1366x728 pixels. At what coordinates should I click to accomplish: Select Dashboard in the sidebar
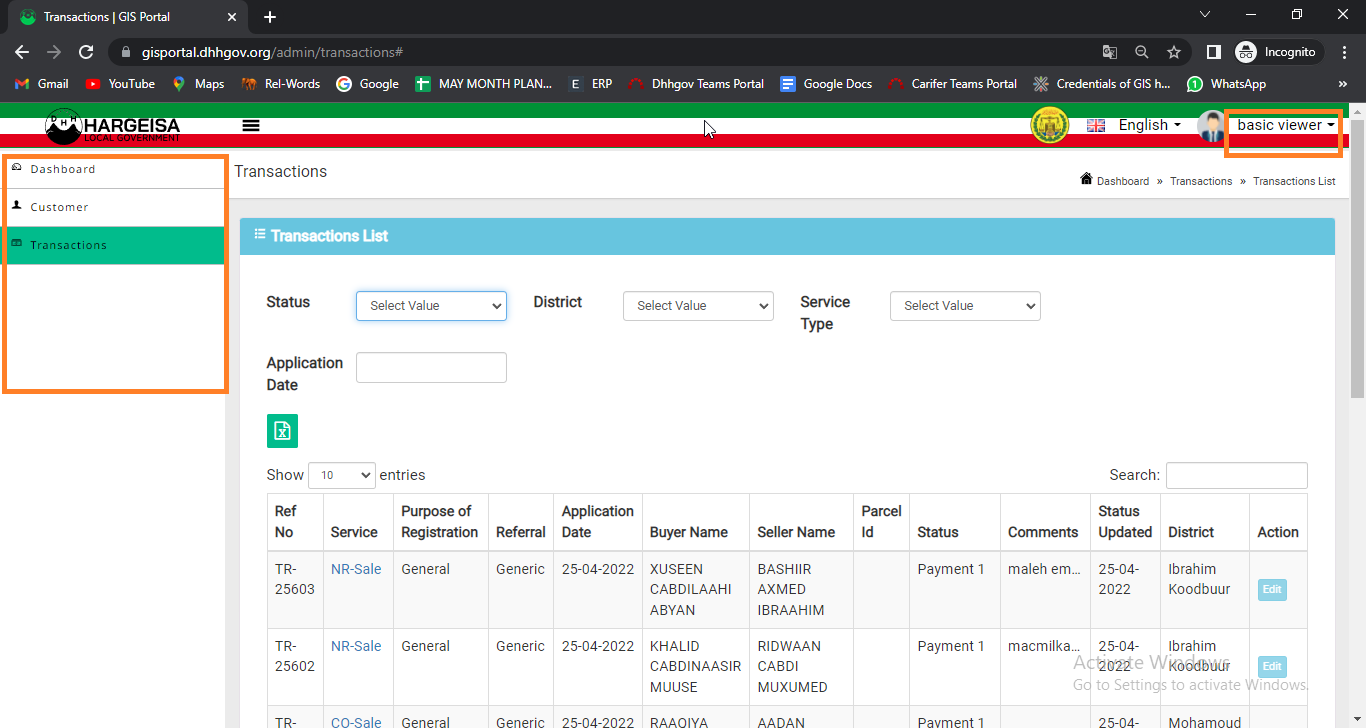113,169
